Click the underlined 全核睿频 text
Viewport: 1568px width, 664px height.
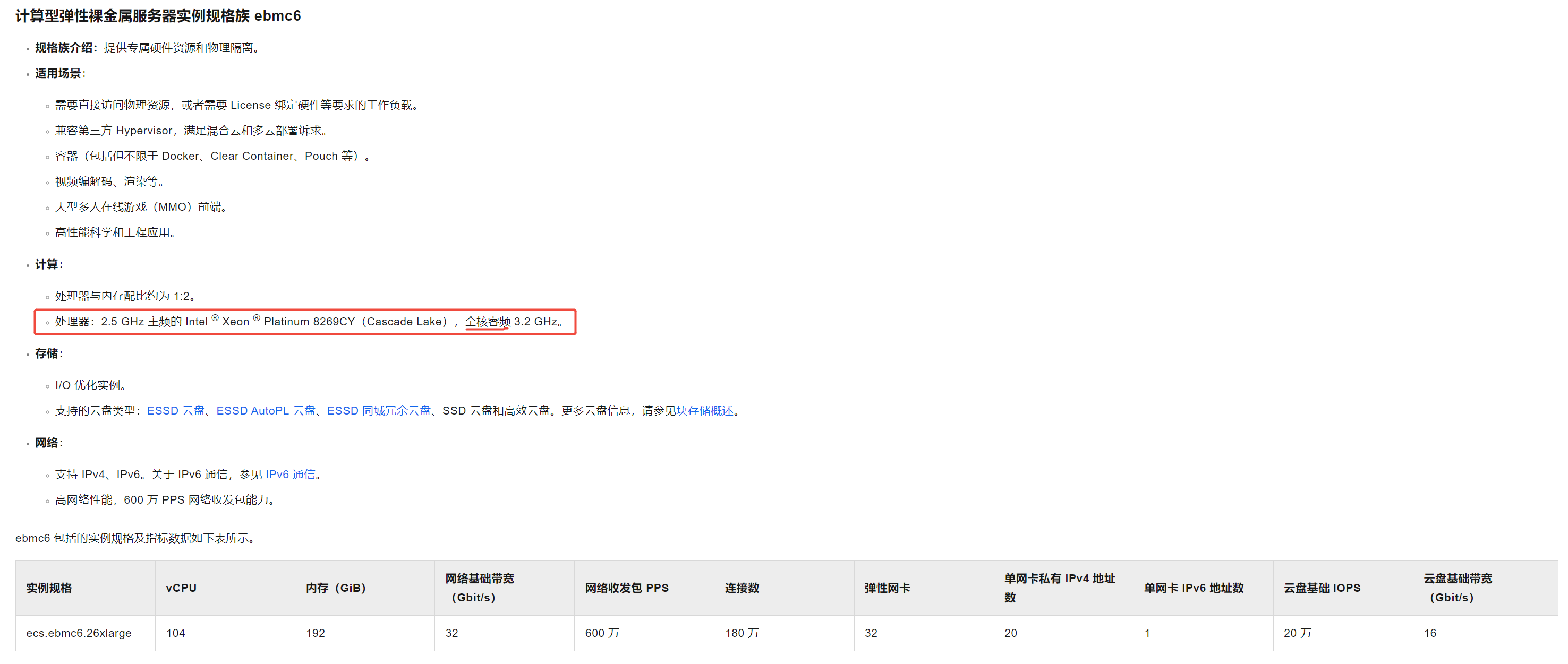488,322
